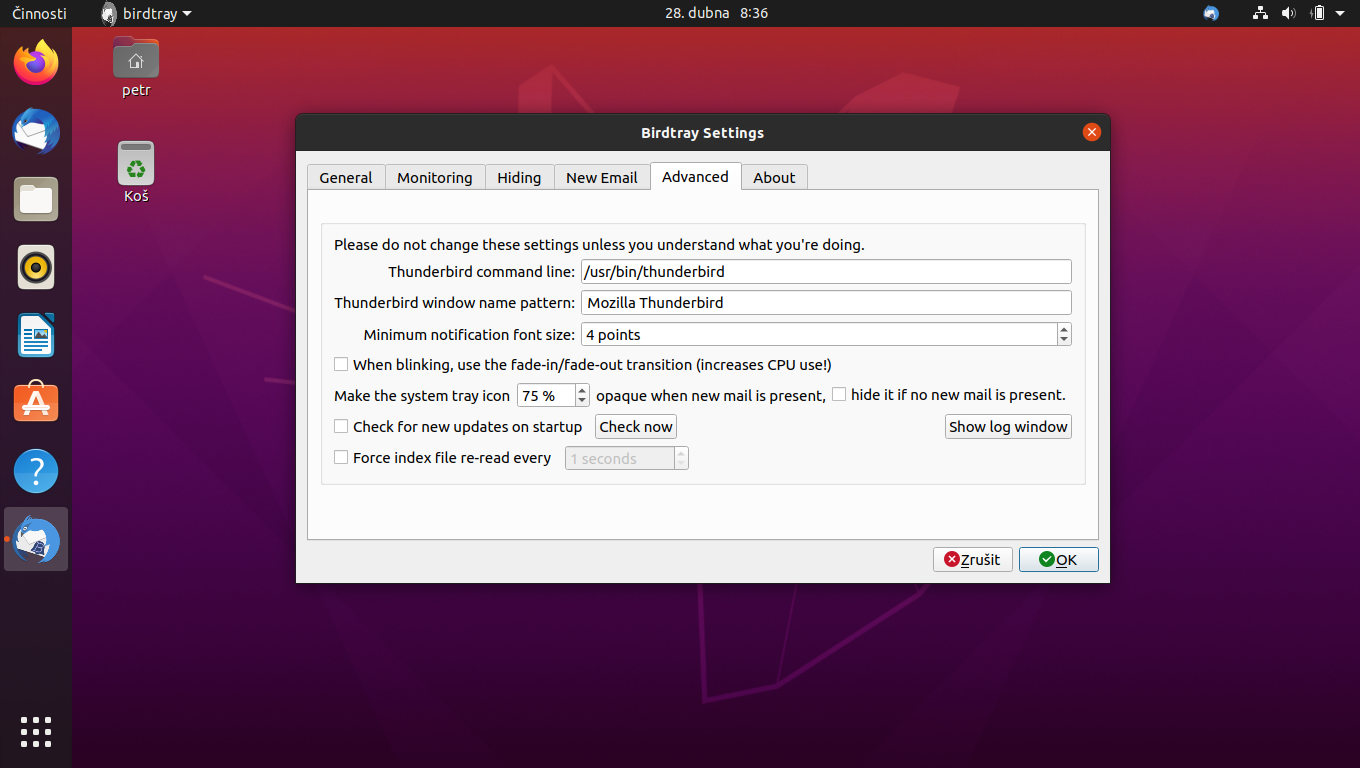The image size is (1360, 768).
Task: Open the Show log window button
Action: click(x=1008, y=427)
